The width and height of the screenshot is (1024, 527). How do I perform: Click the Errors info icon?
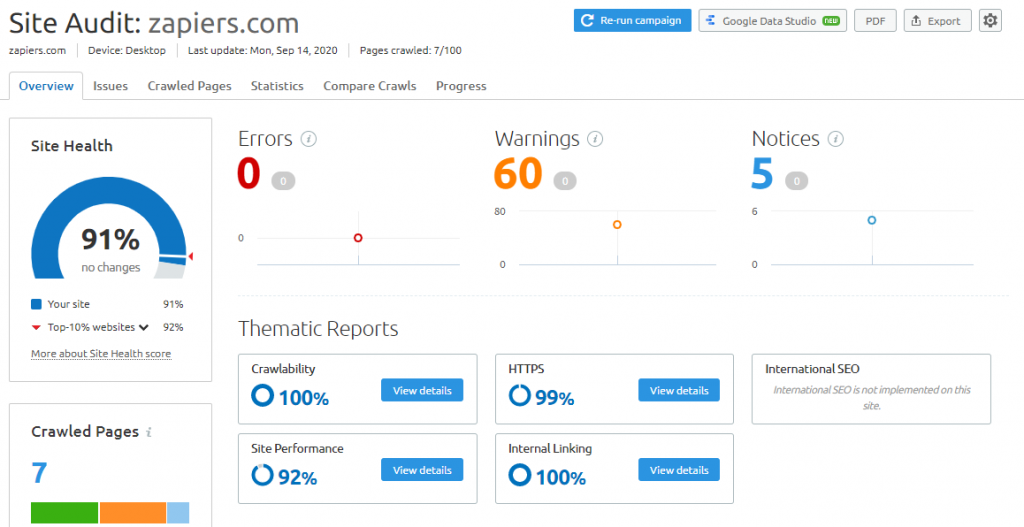[x=308, y=139]
